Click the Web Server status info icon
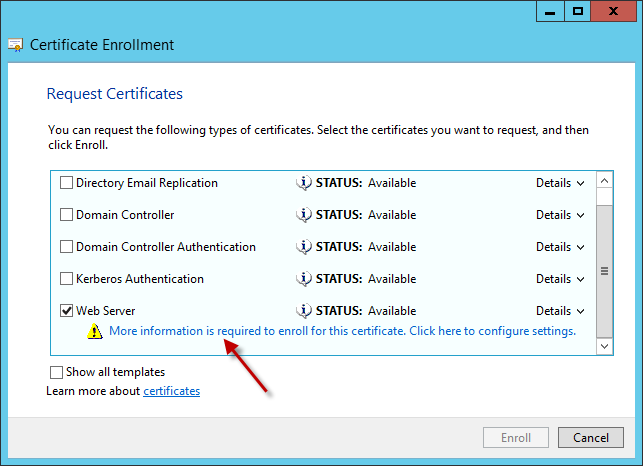The width and height of the screenshot is (643, 466). [304, 311]
